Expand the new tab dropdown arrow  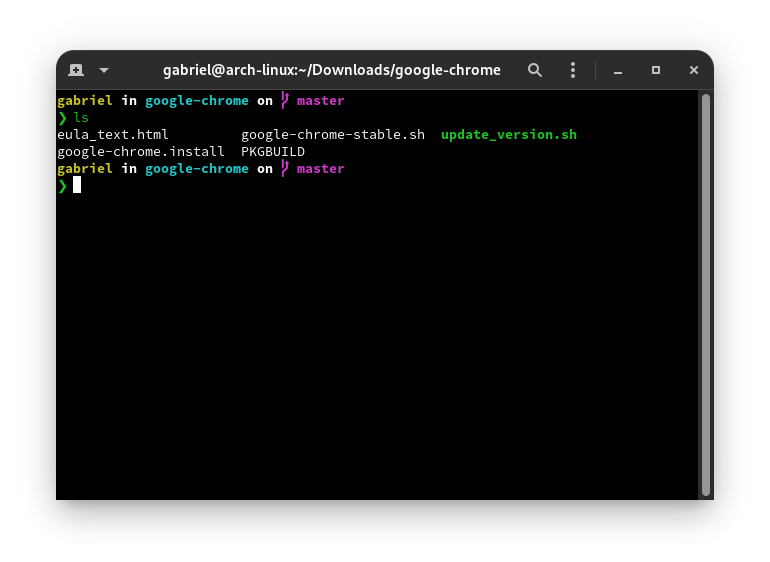point(103,70)
